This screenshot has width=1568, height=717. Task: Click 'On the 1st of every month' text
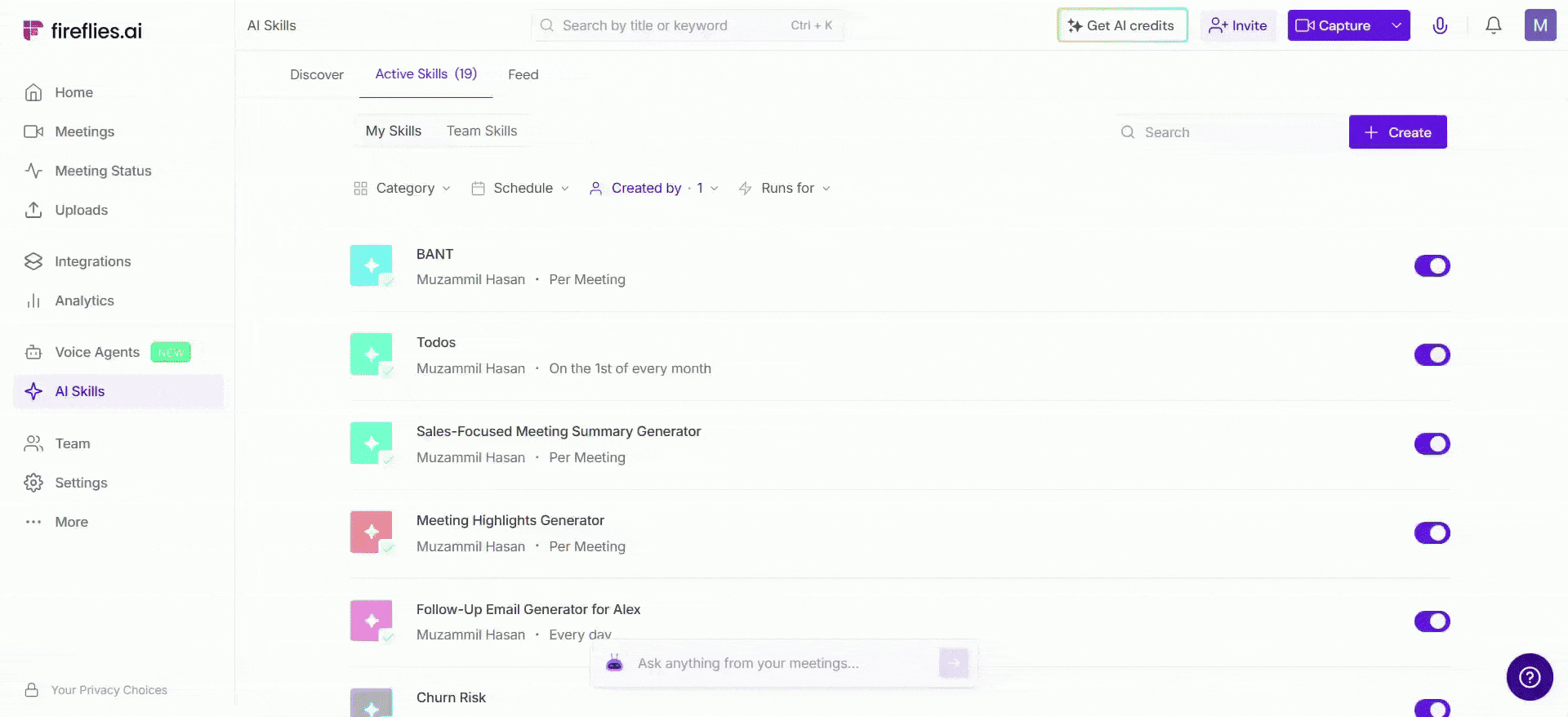pyautogui.click(x=630, y=368)
